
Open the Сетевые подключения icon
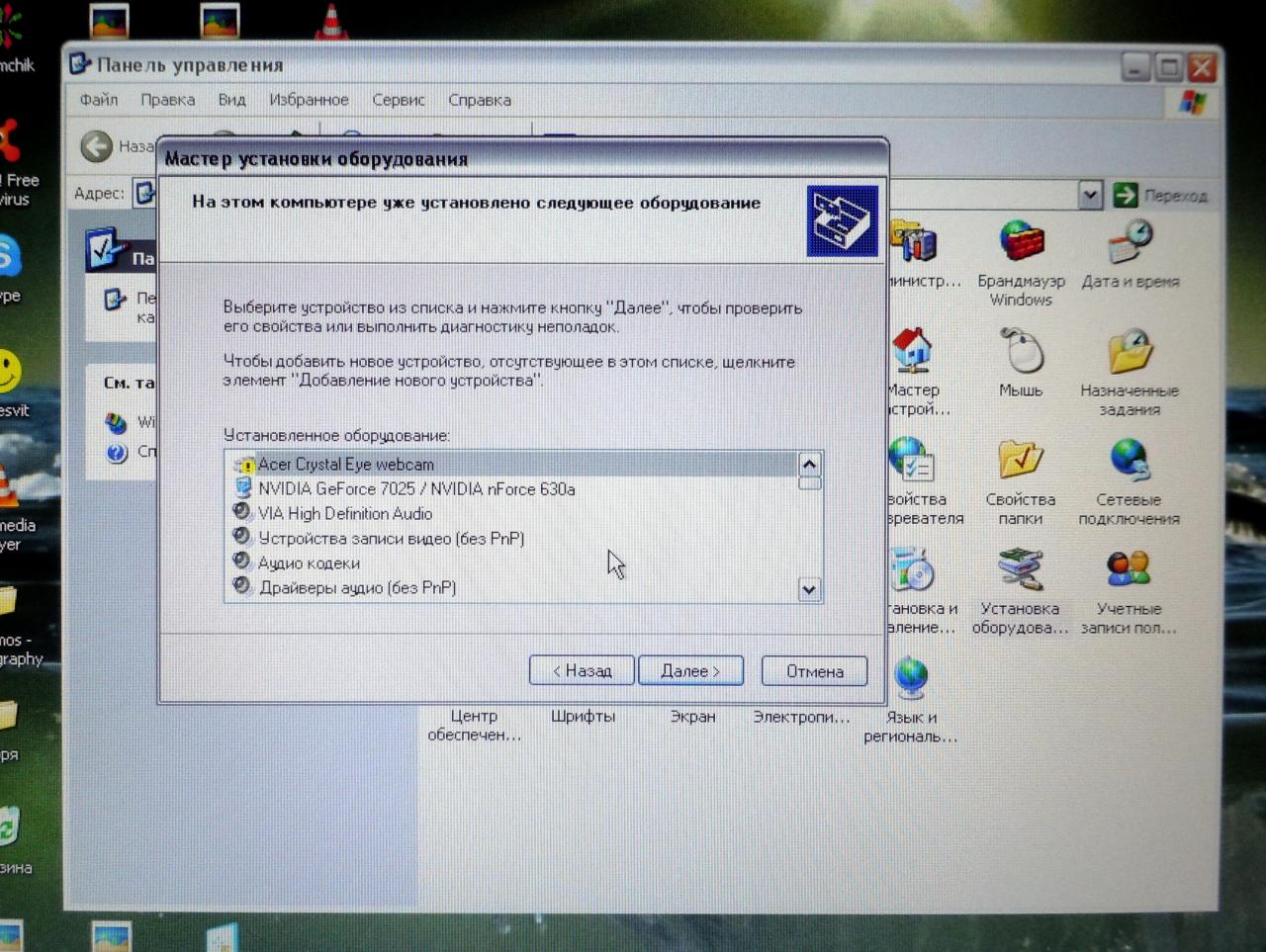pyautogui.click(x=1129, y=462)
